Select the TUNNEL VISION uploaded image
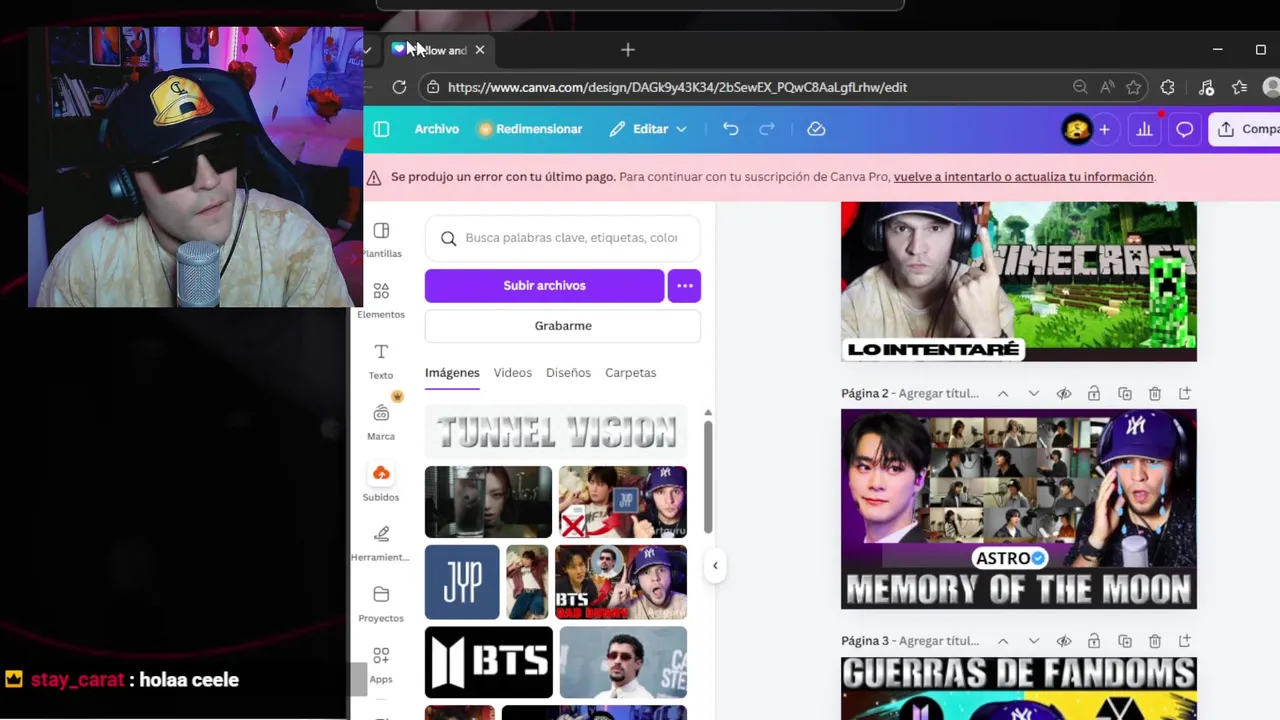The image size is (1280, 720). (556, 432)
